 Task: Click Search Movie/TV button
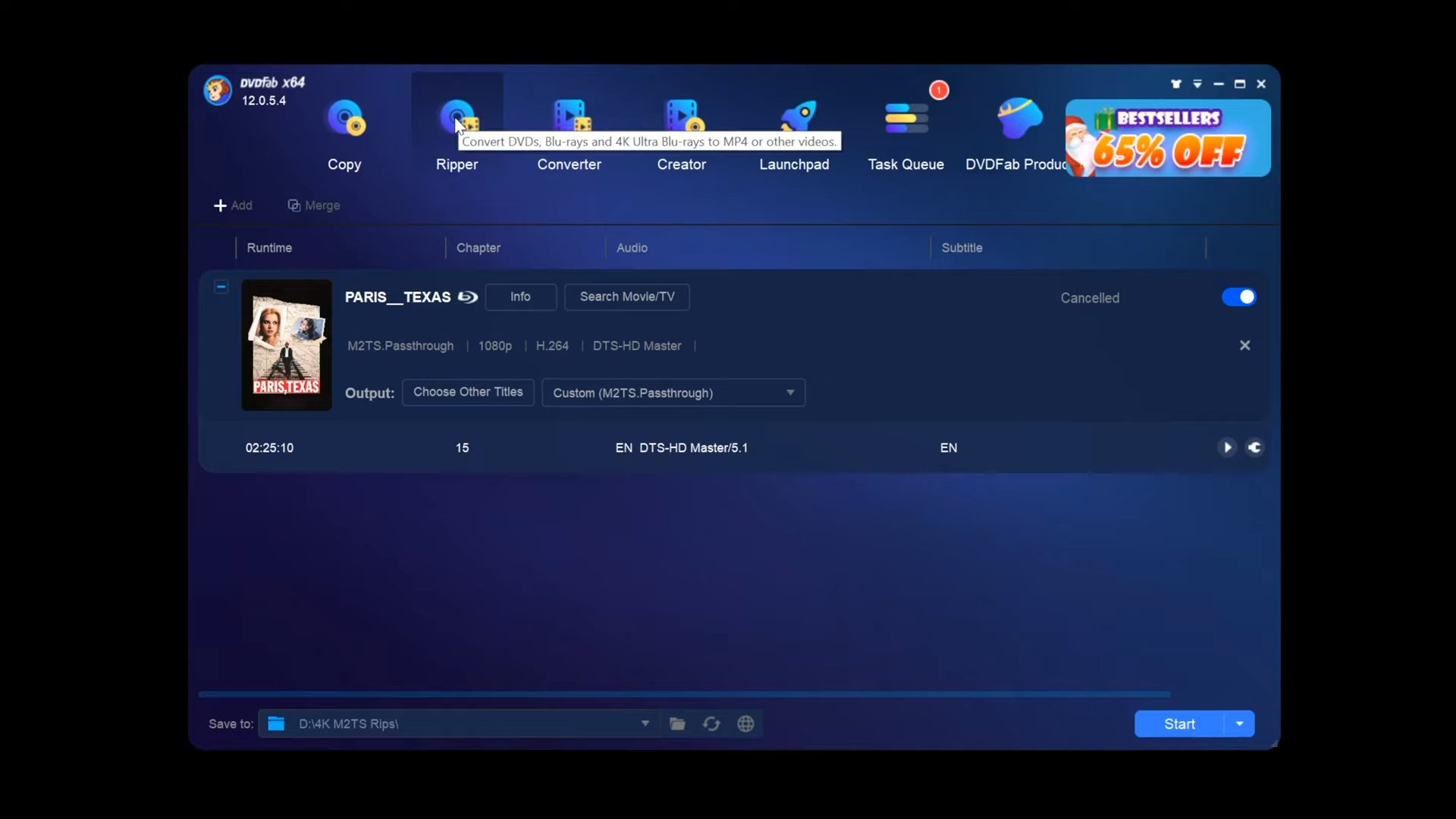[627, 297]
